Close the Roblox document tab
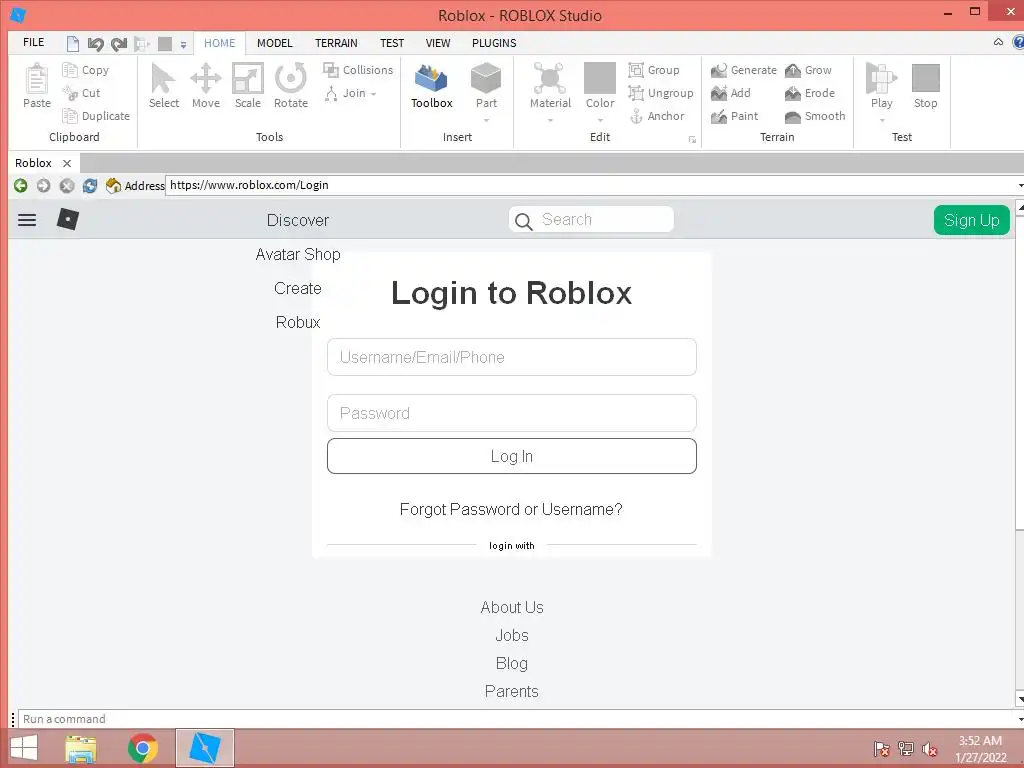This screenshot has height=768, width=1024. tap(67, 163)
